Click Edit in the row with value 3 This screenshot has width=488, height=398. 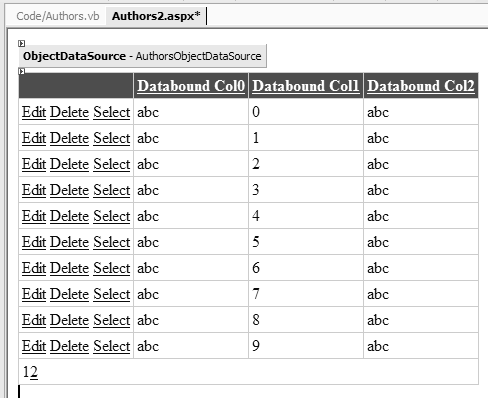click(x=34, y=190)
